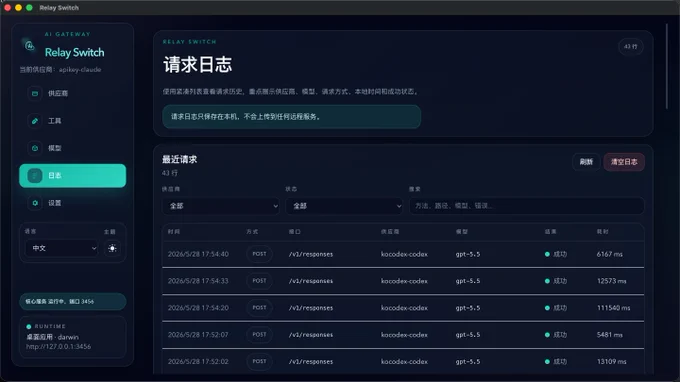Viewport: 680px width, 382px height.
Task: Click the 刷新 button
Action: click(x=586, y=162)
